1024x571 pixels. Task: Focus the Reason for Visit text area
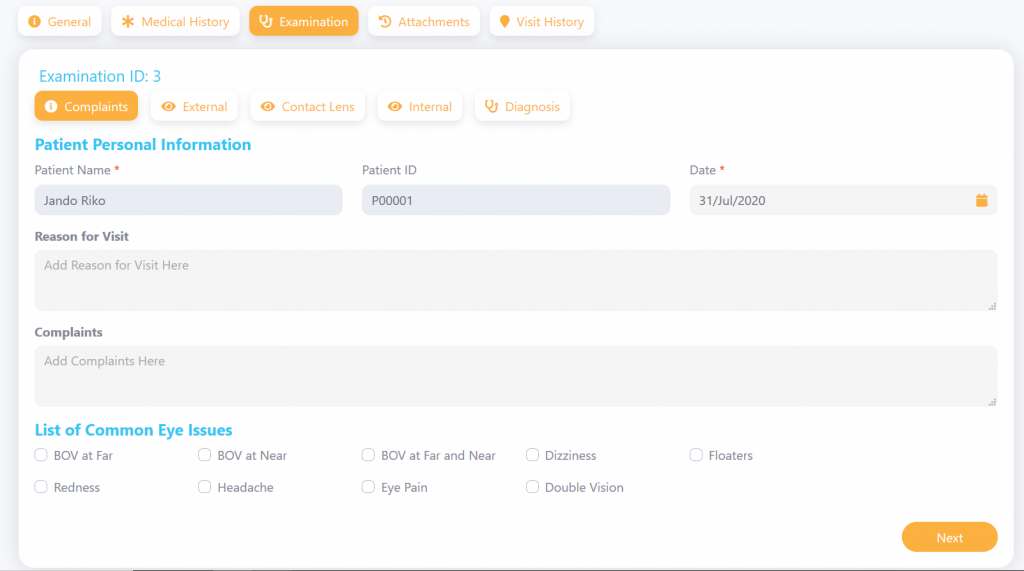pos(516,280)
